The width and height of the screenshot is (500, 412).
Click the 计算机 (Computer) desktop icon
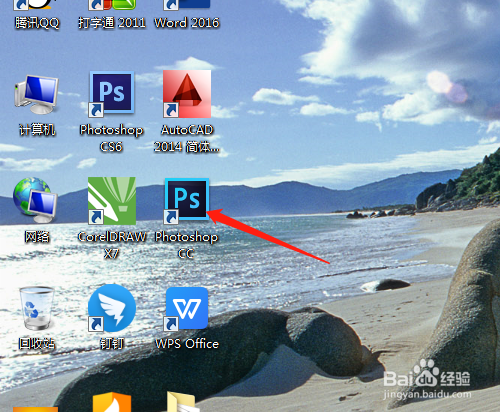(x=37, y=95)
